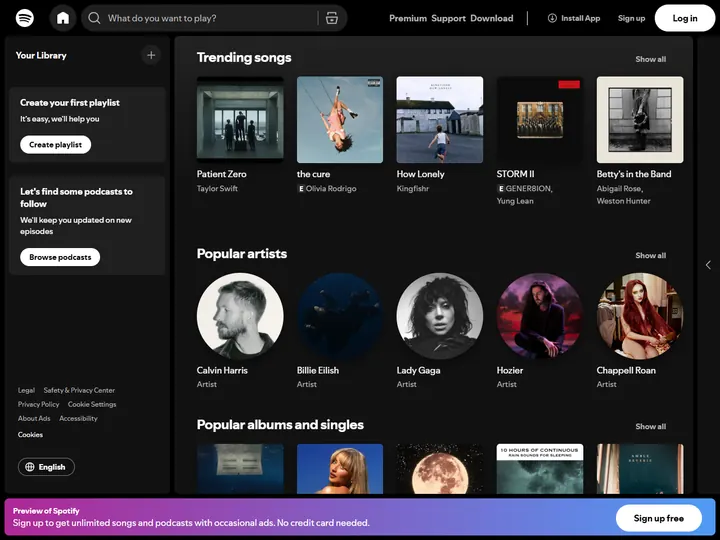
Task: Open Lady Gaga artist photo
Action: tap(440, 316)
